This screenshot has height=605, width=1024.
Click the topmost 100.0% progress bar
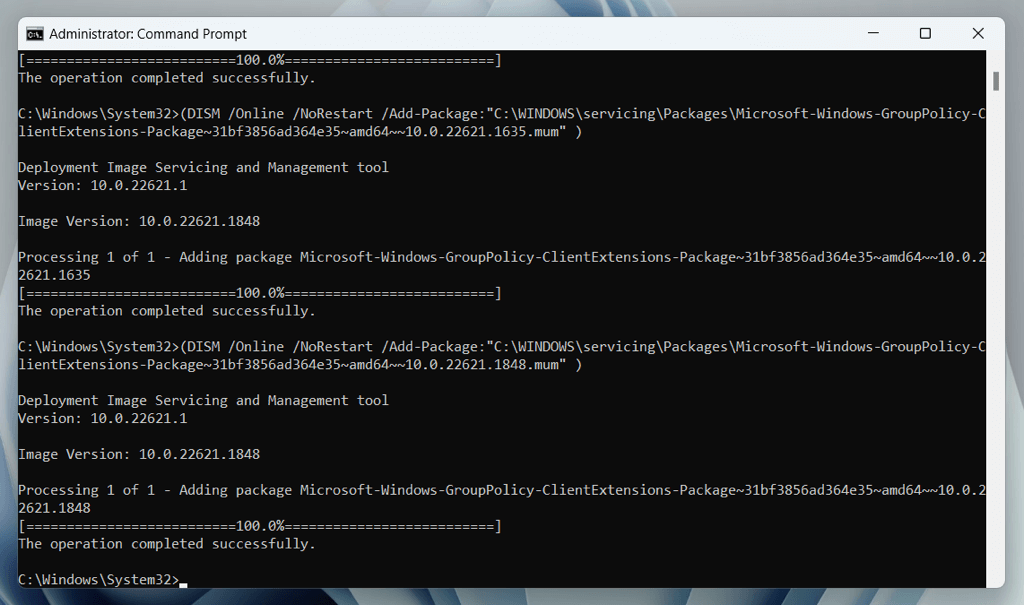click(260, 60)
